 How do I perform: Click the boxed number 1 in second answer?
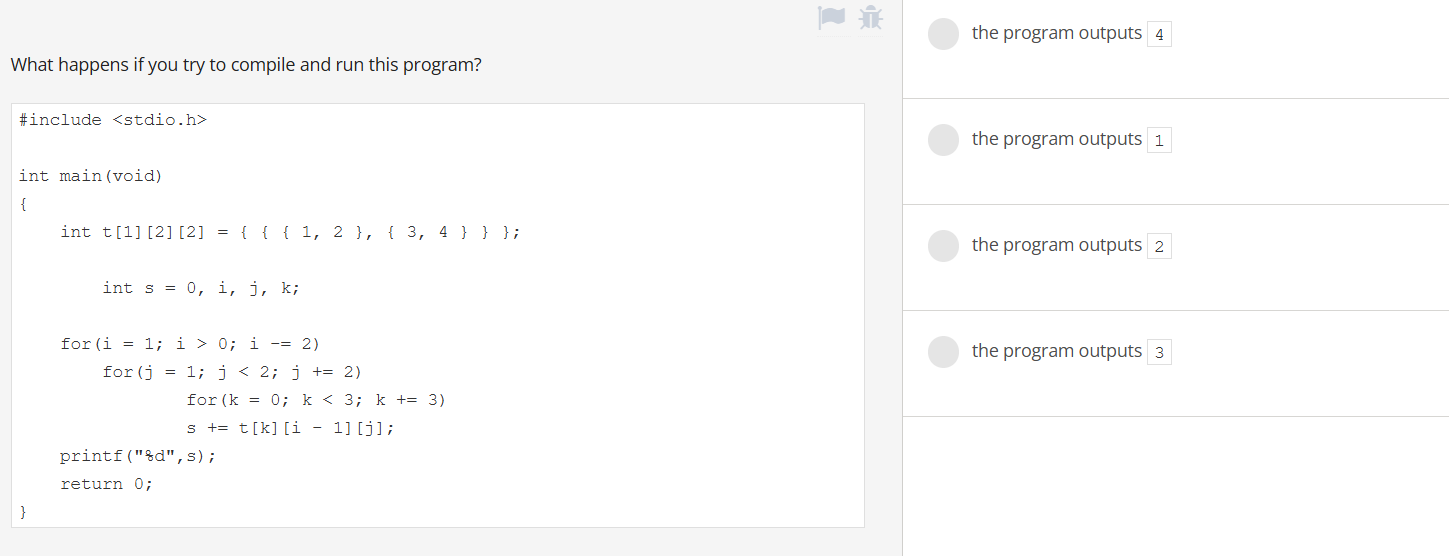(1159, 141)
